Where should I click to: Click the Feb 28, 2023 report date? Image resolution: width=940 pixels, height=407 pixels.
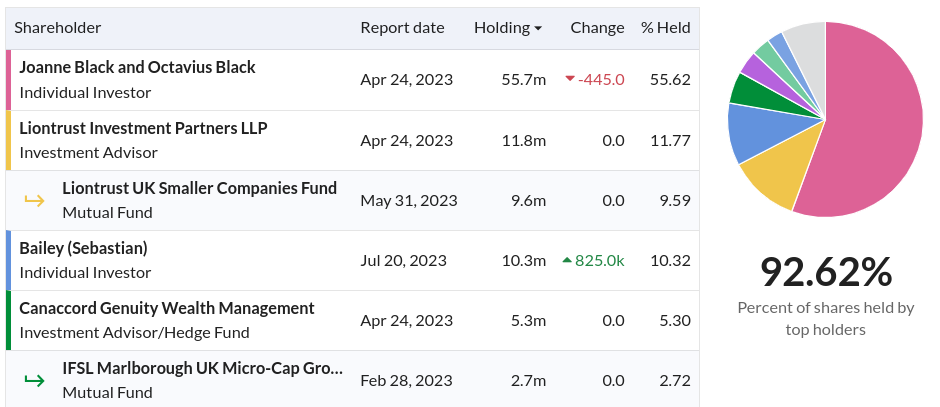[x=406, y=380]
